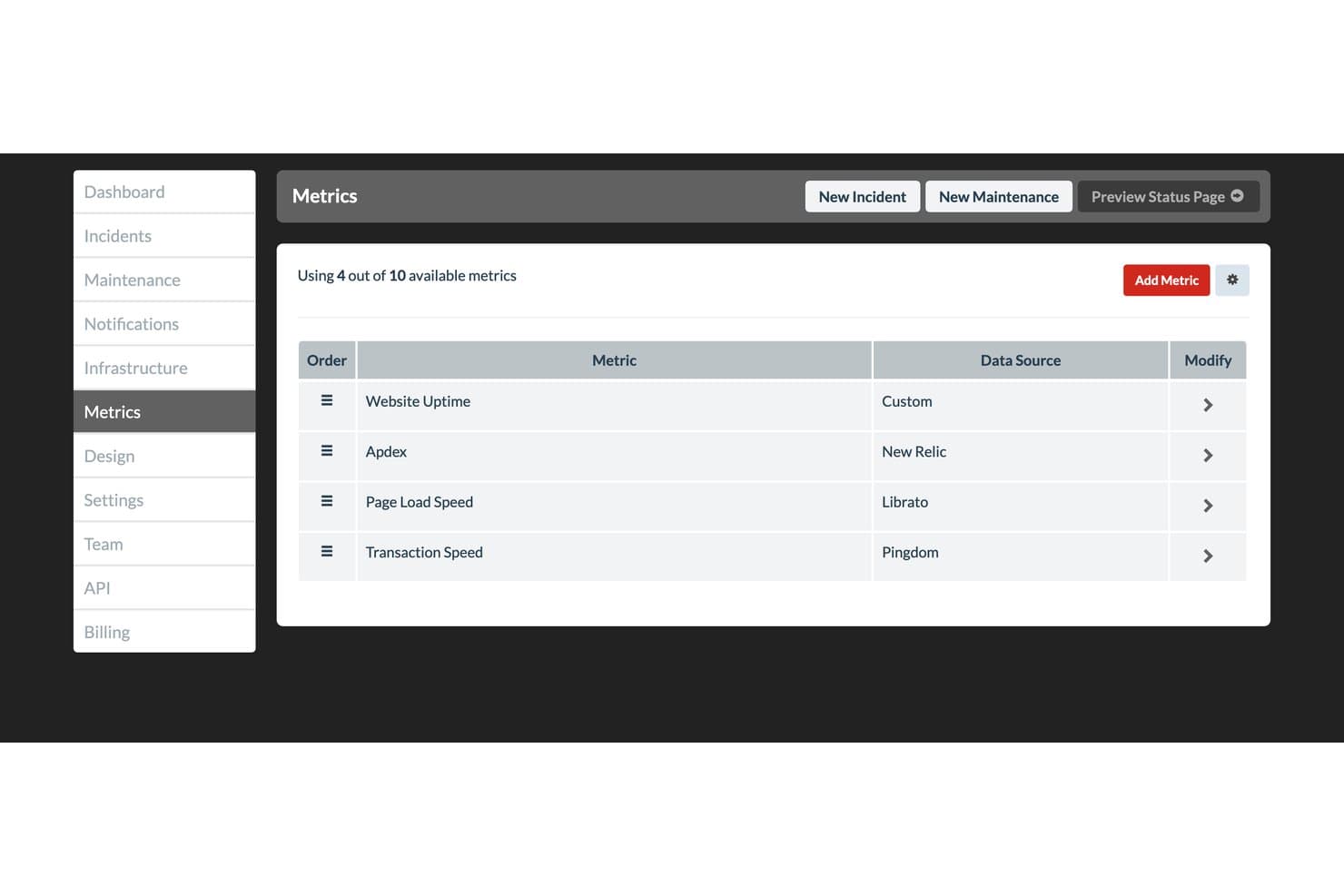Screen dimensions: 1344x896
Task: Click the New Relic data source cell
Action: click(1021, 456)
